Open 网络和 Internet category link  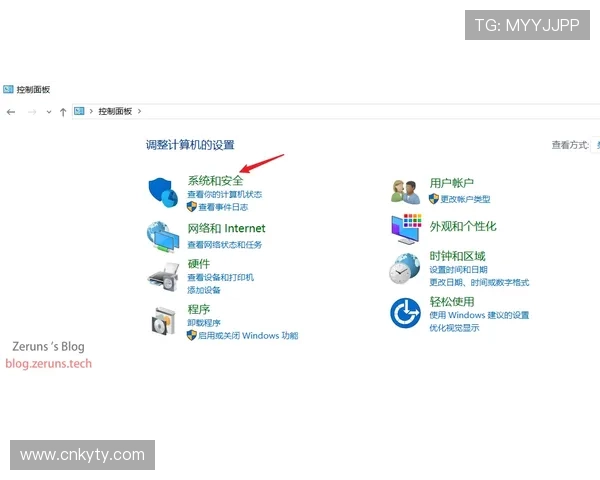(x=227, y=229)
